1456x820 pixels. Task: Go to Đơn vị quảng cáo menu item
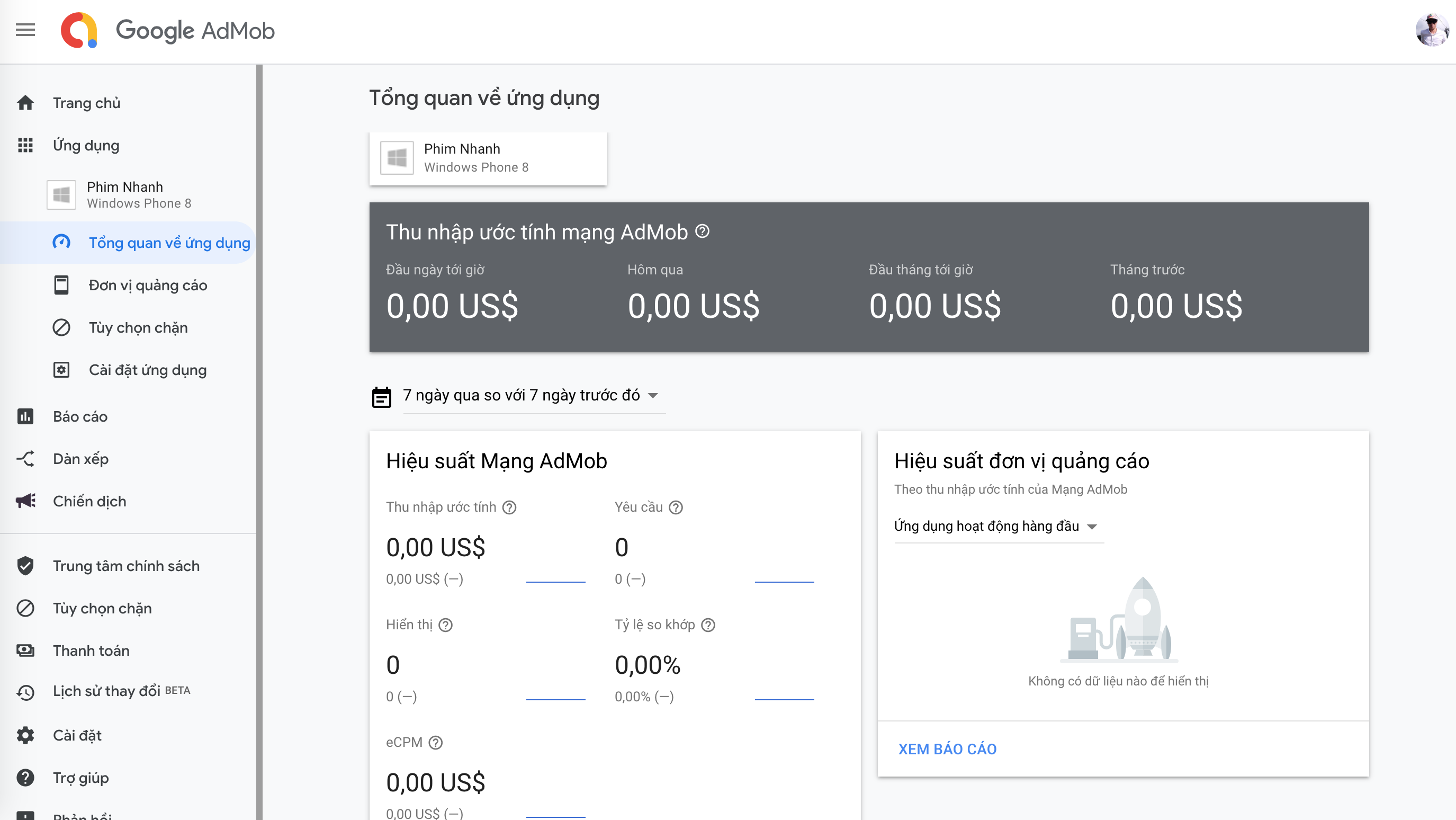tap(148, 285)
